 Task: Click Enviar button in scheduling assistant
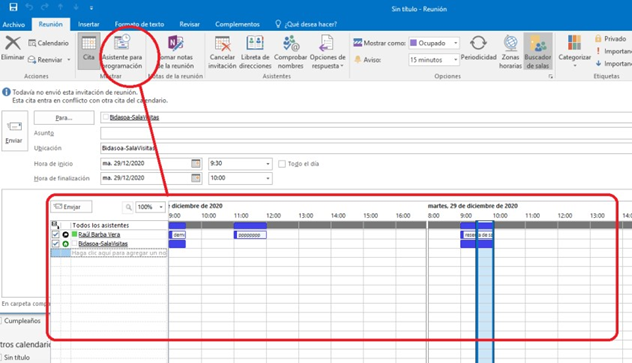click(x=71, y=207)
